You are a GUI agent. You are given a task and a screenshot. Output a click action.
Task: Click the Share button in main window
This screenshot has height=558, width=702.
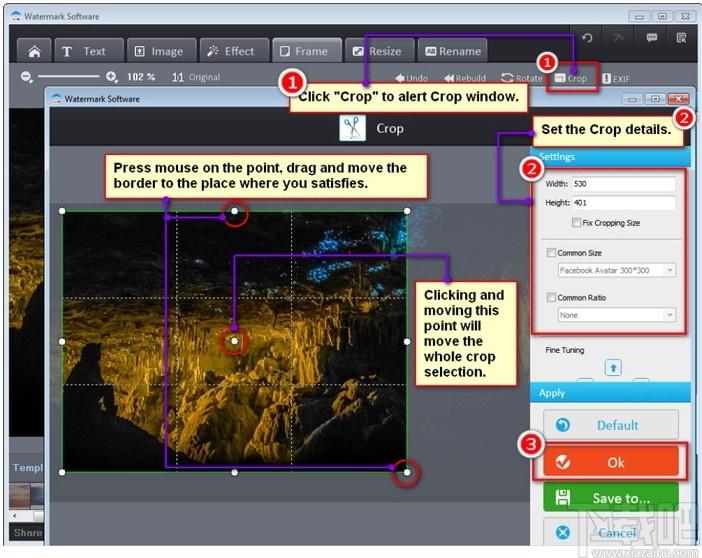[x=27, y=532]
